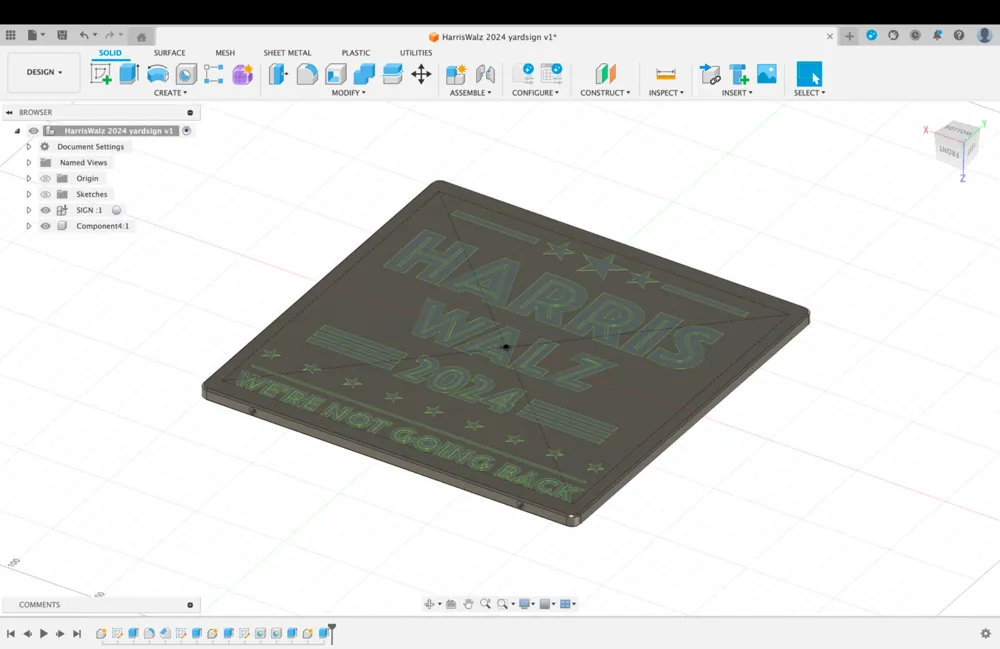Viewport: 1000px width, 649px height.
Task: Open the CONFIGURE dropdown menu
Action: click(x=535, y=93)
